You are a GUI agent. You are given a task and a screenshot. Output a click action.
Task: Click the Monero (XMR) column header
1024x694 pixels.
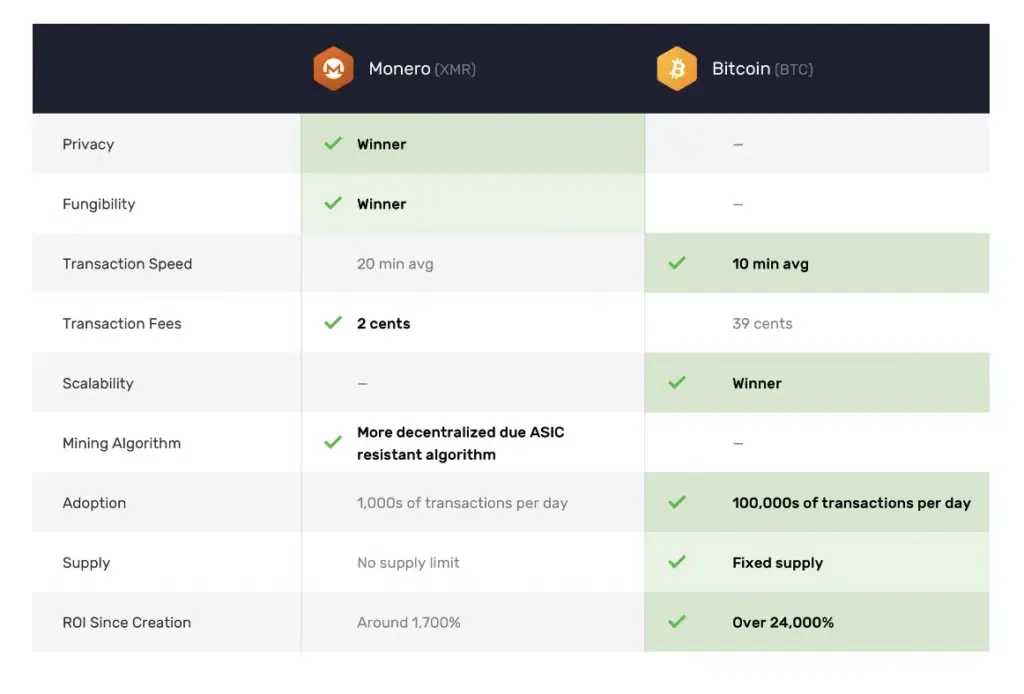click(x=421, y=69)
